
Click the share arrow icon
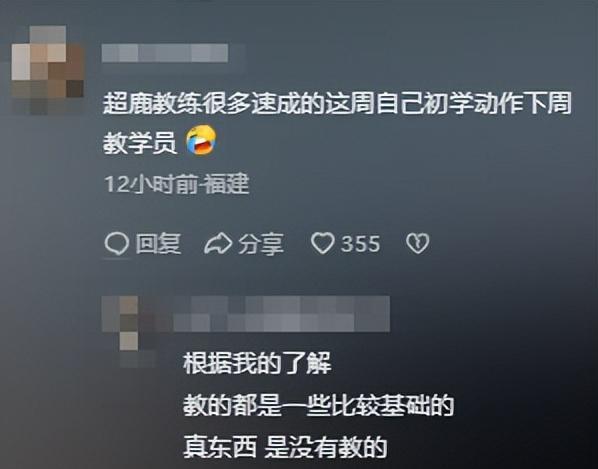(x=218, y=244)
